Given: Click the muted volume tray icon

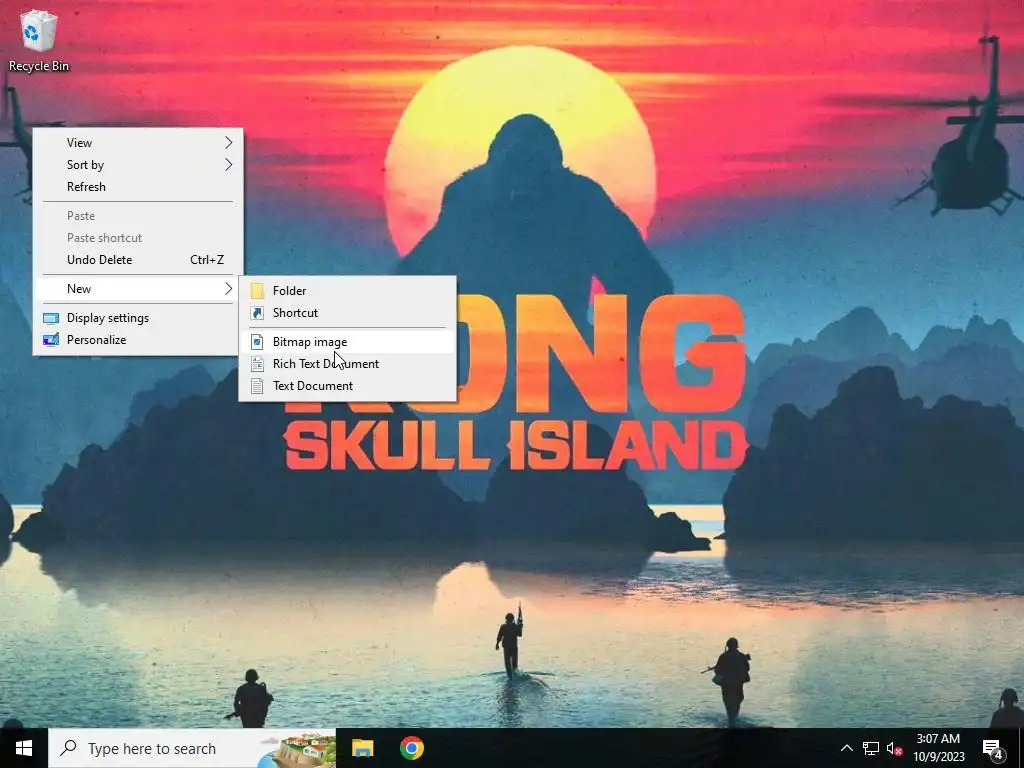Looking at the screenshot, I should point(894,748).
